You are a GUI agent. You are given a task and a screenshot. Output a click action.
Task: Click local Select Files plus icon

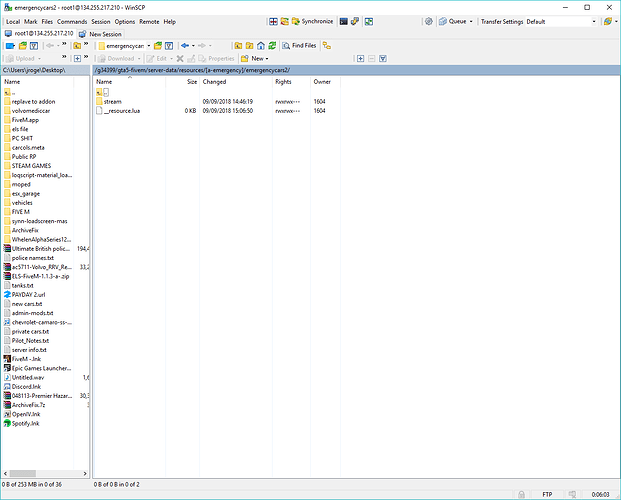click(77, 59)
